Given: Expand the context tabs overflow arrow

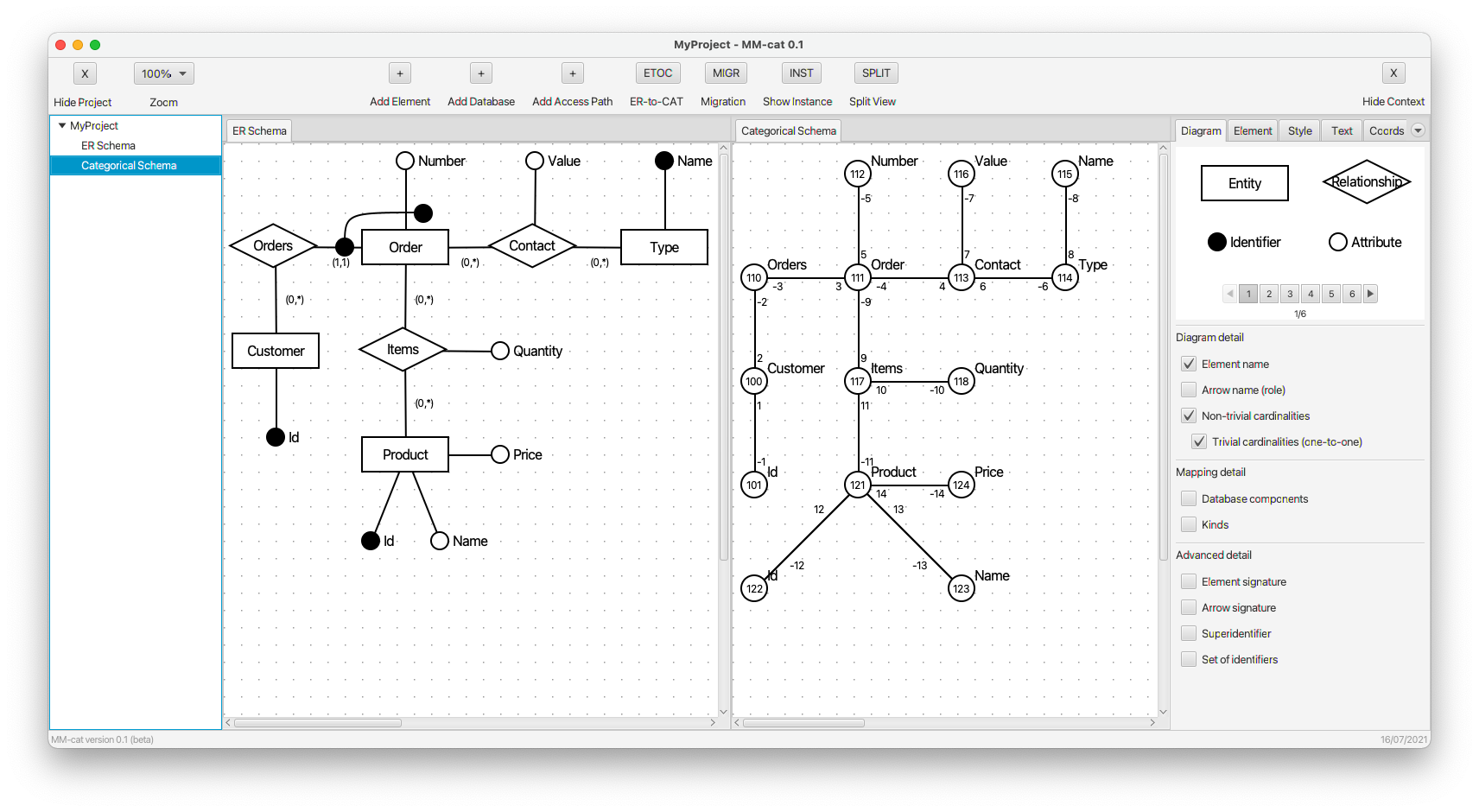Looking at the screenshot, I should point(1418,130).
